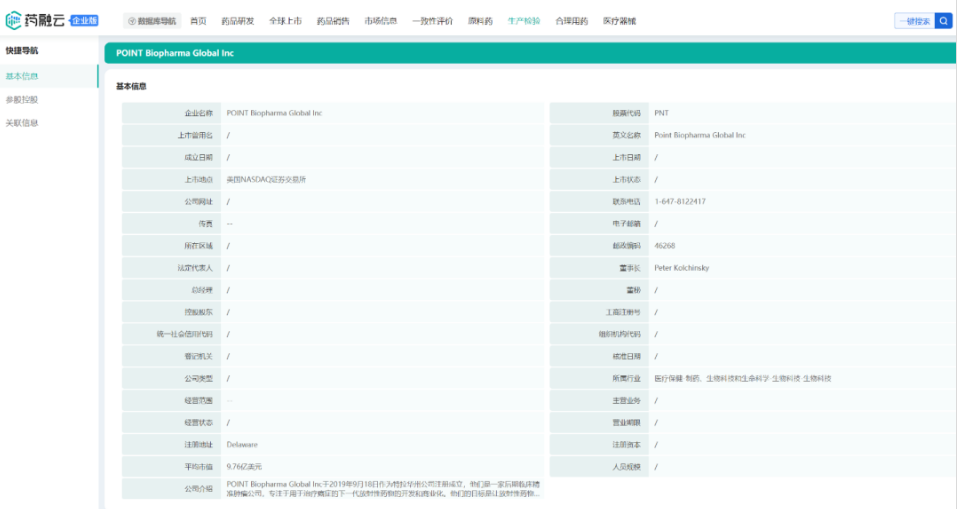This screenshot has height=509, width=957.
Task: Select 全球上市 in navigation bar
Action: 285,21
